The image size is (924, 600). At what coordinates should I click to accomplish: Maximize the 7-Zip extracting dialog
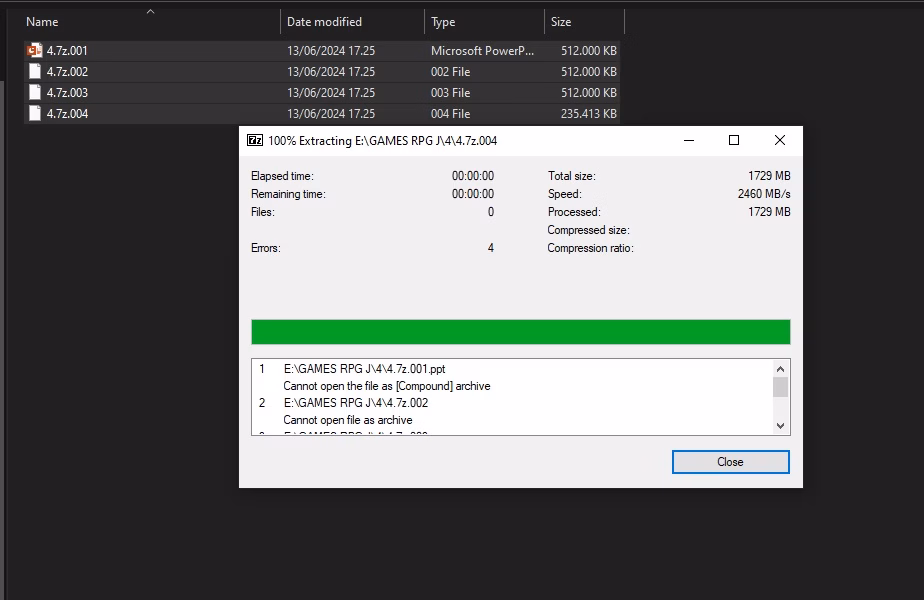click(x=734, y=140)
